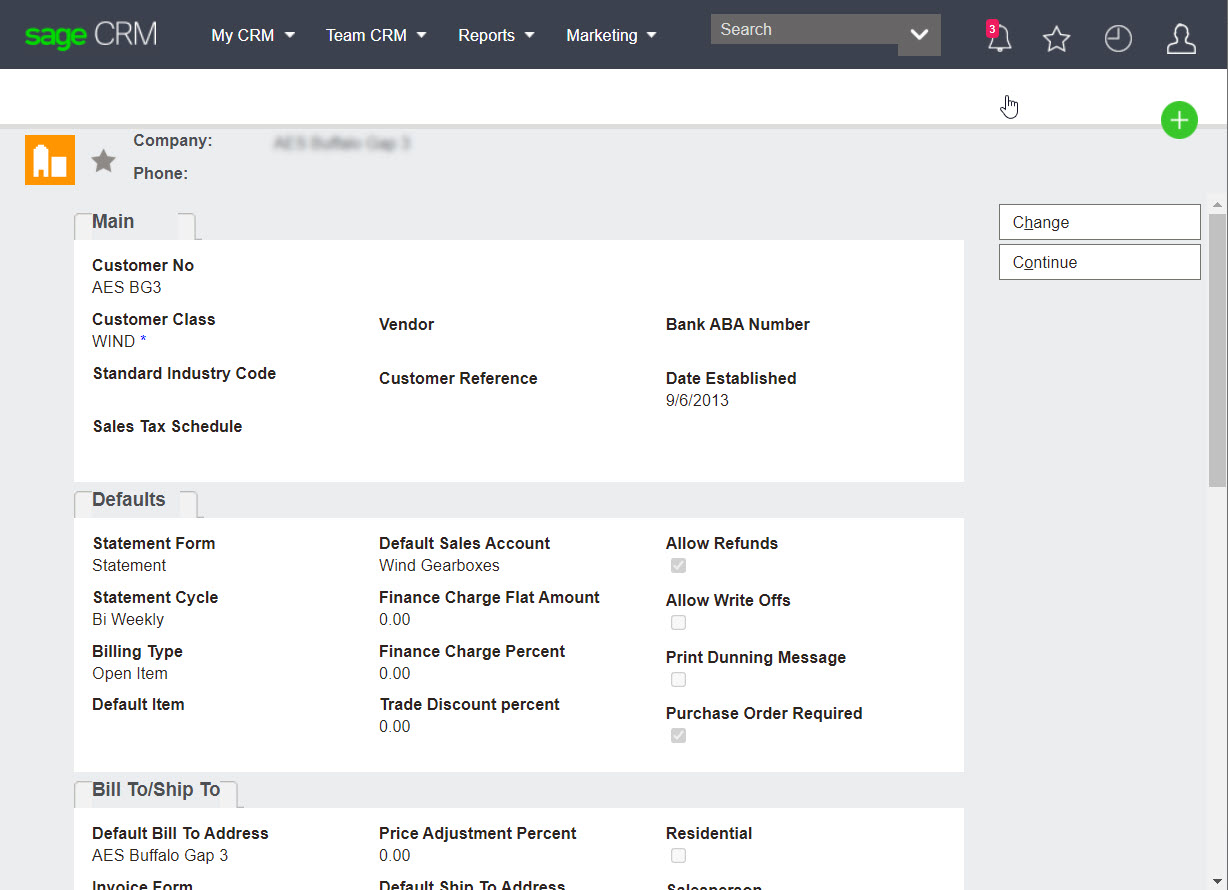Check the Residential checkbox

click(x=678, y=855)
